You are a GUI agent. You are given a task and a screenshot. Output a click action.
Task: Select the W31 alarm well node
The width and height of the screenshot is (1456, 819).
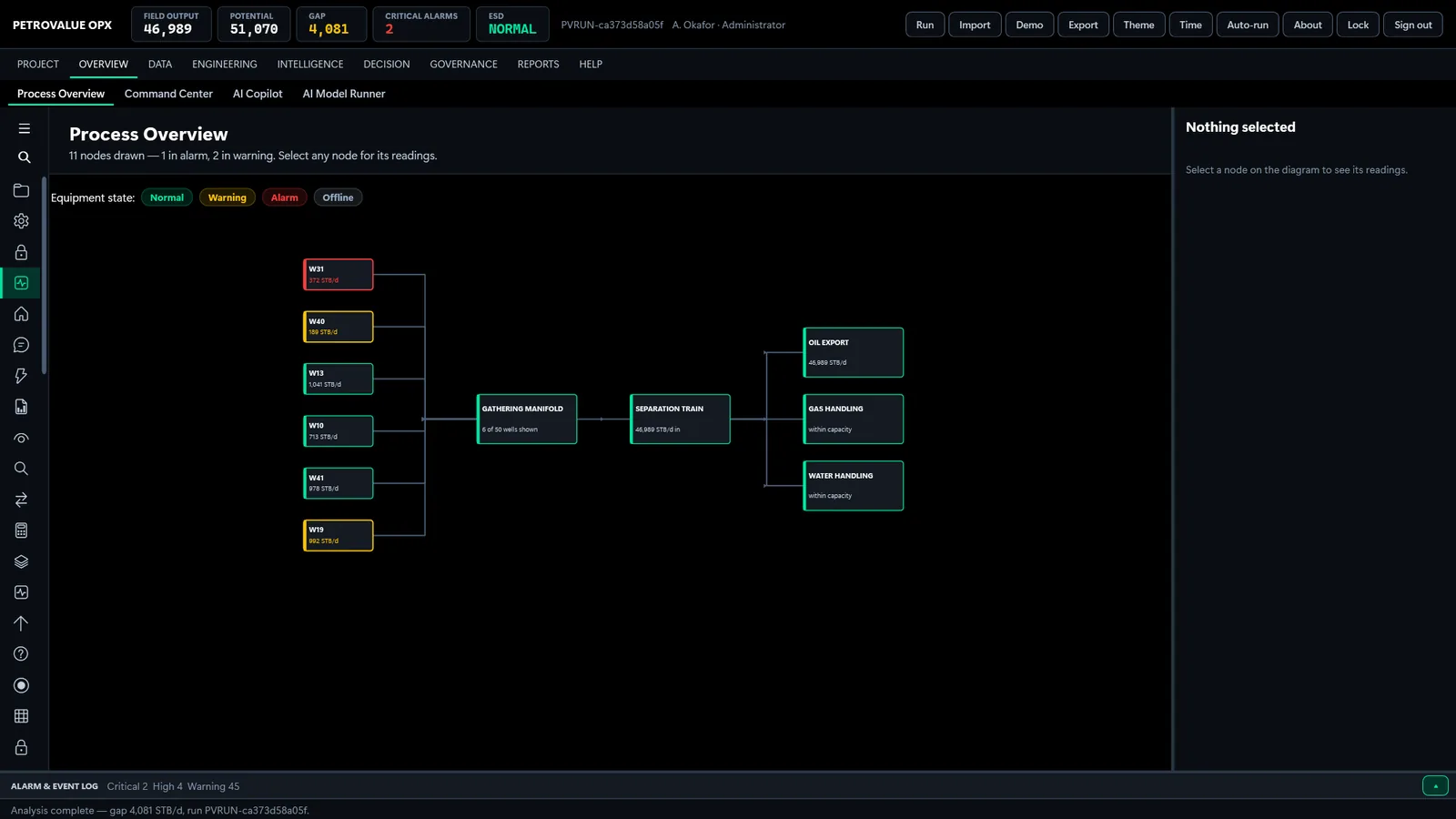[x=338, y=274]
